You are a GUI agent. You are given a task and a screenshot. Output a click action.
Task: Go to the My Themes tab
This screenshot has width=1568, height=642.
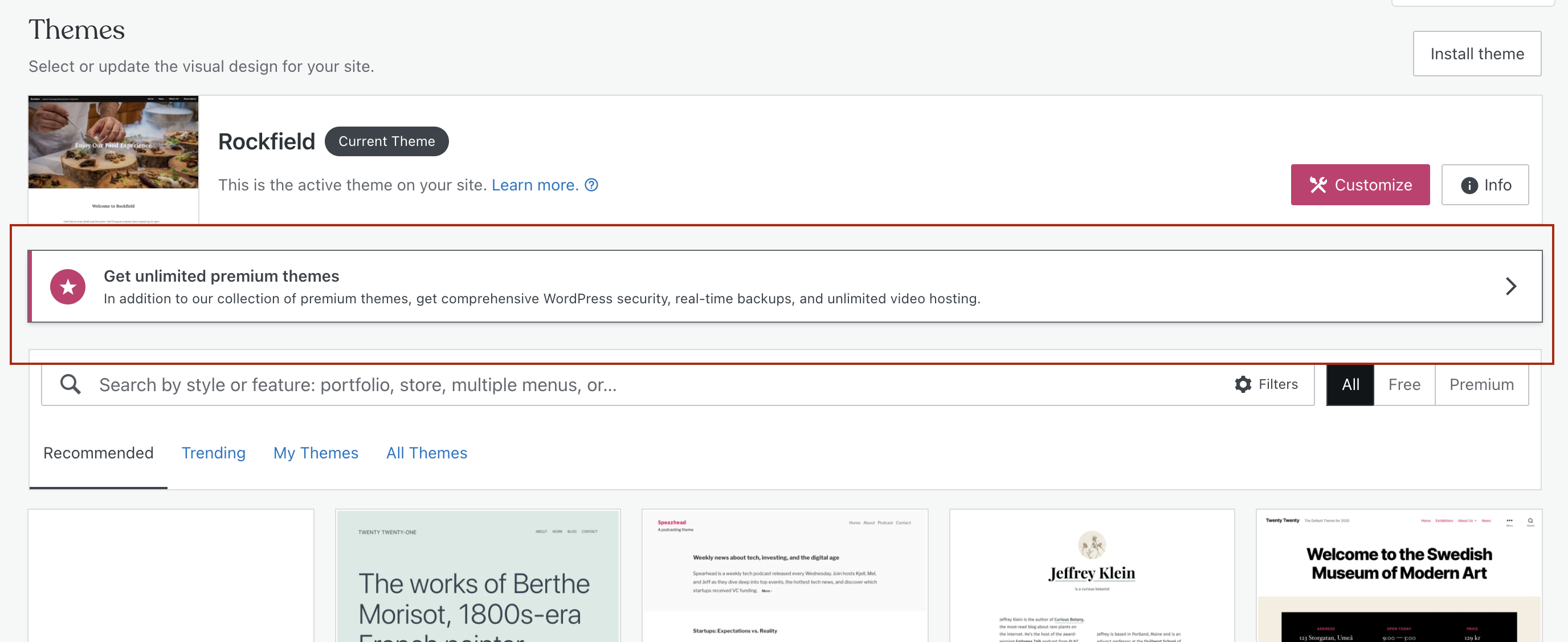point(316,453)
